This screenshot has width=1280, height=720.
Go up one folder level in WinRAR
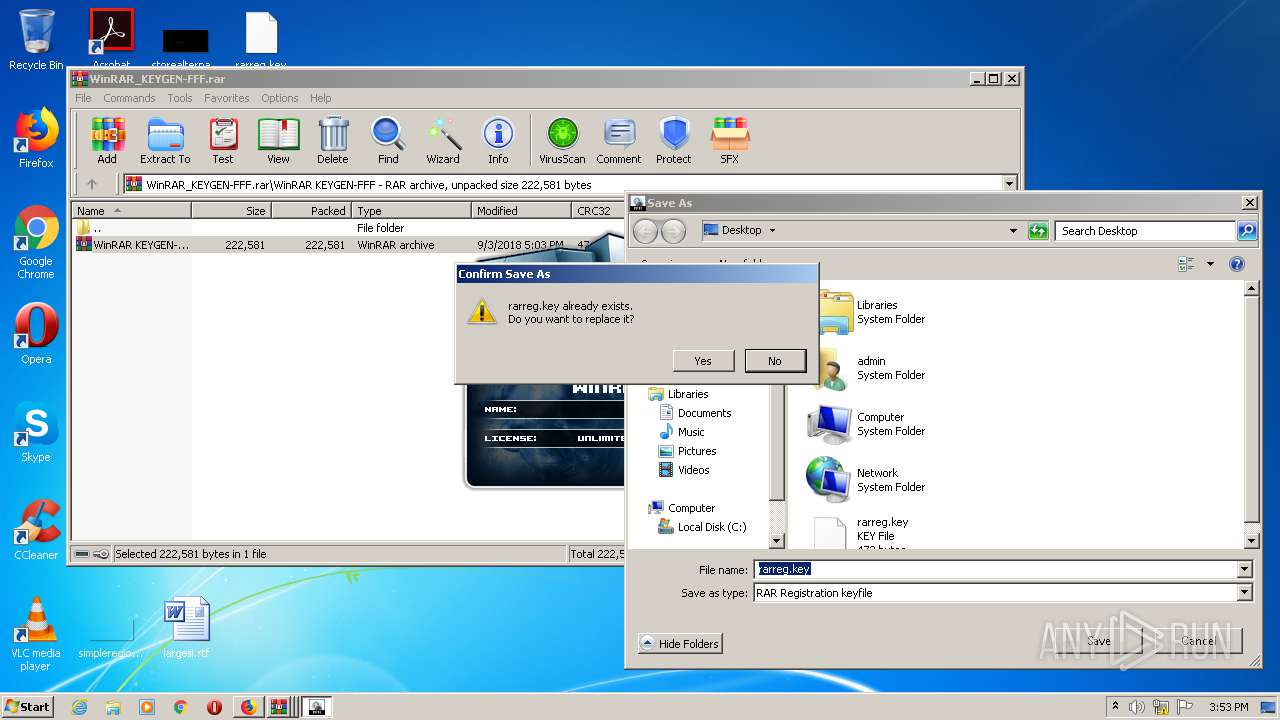[92, 184]
